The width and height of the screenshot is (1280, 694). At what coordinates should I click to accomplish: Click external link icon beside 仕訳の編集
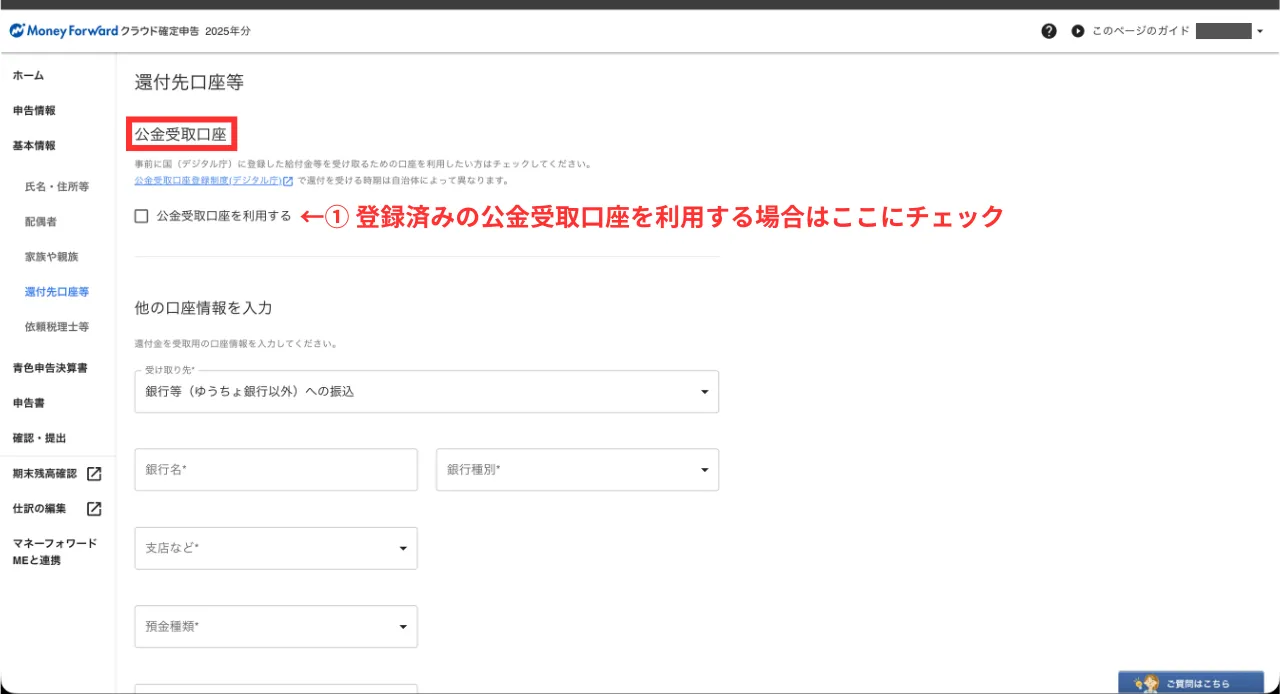tap(94, 509)
